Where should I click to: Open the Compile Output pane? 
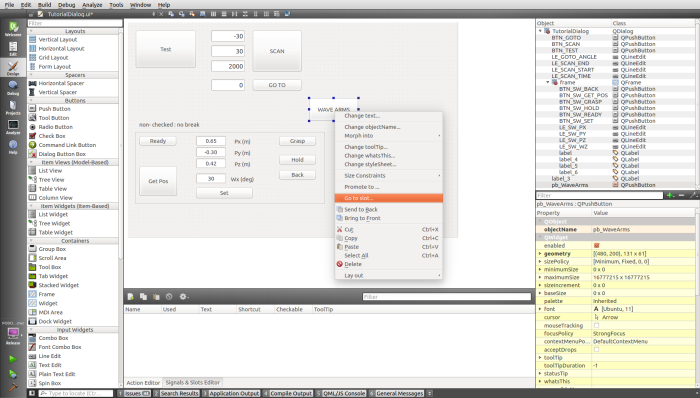(288, 393)
